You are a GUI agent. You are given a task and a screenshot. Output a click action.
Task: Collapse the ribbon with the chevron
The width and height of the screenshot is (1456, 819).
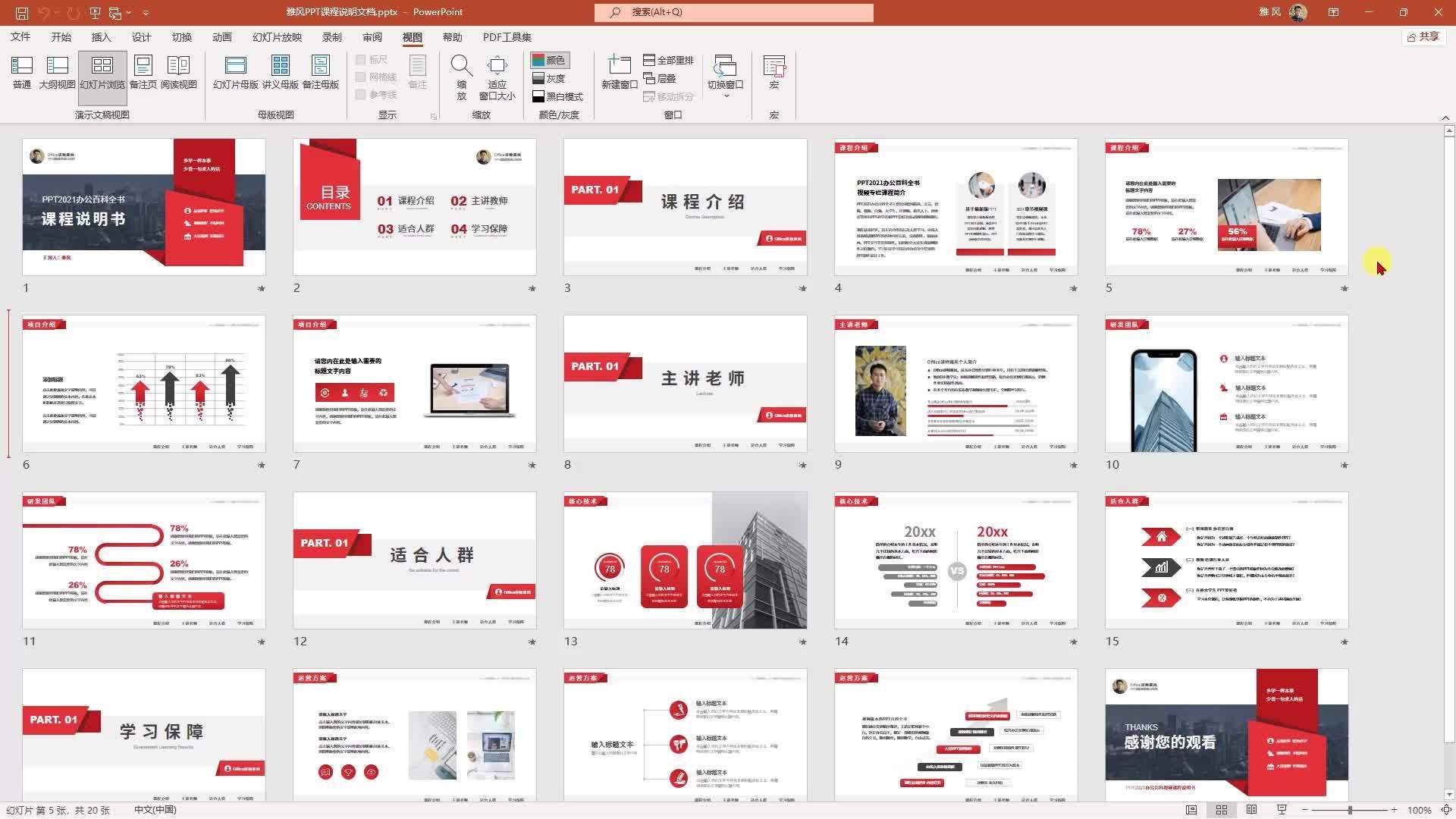(1445, 118)
